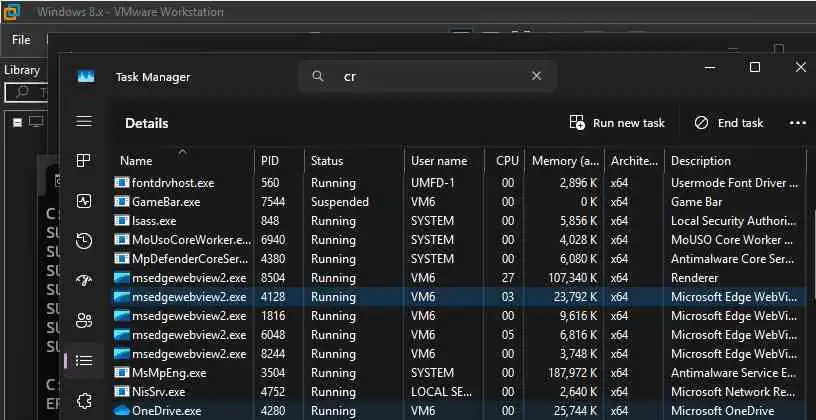Click the Library search box in VMware
The height and width of the screenshot is (420, 816).
26,93
